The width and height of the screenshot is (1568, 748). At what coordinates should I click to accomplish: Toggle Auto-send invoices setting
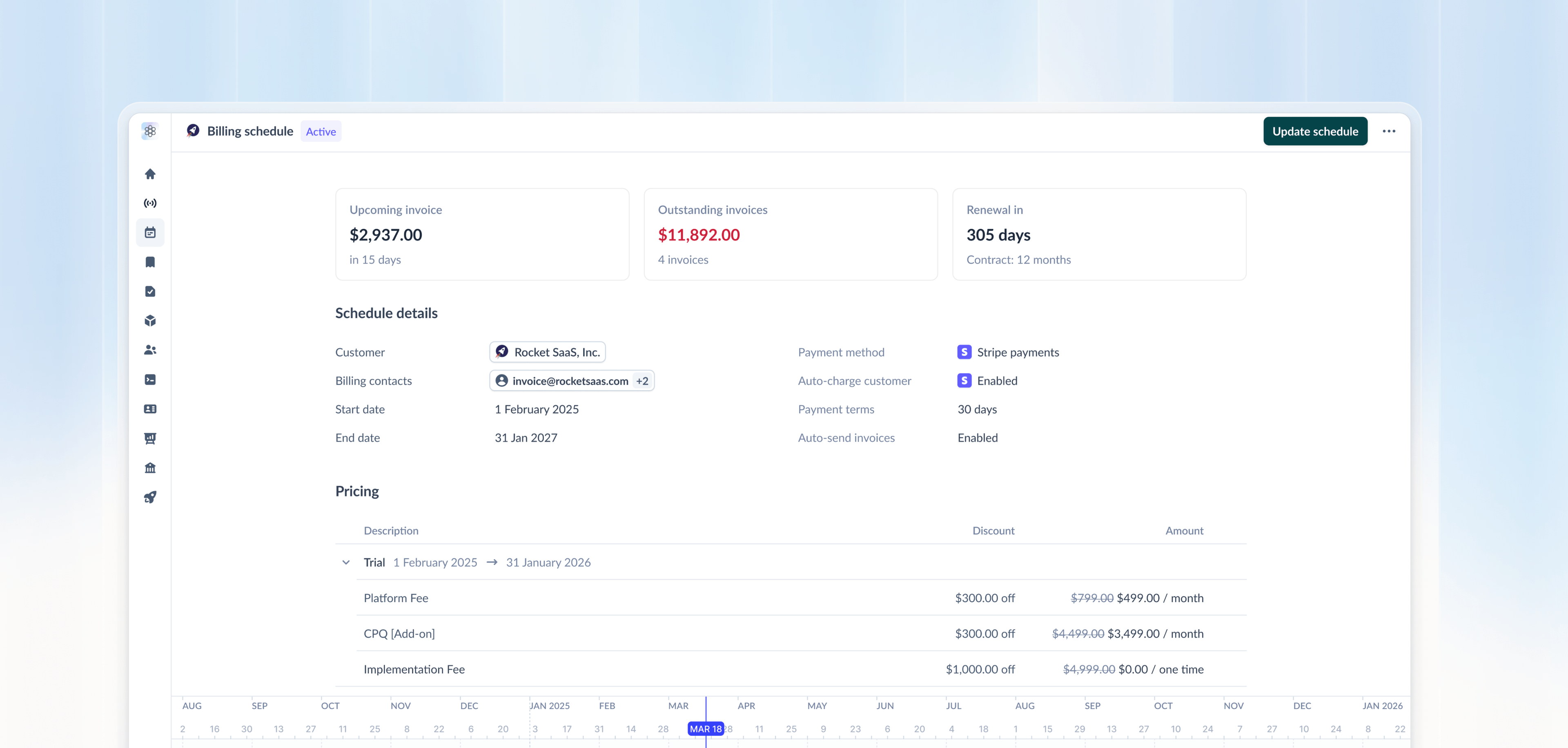tap(977, 438)
